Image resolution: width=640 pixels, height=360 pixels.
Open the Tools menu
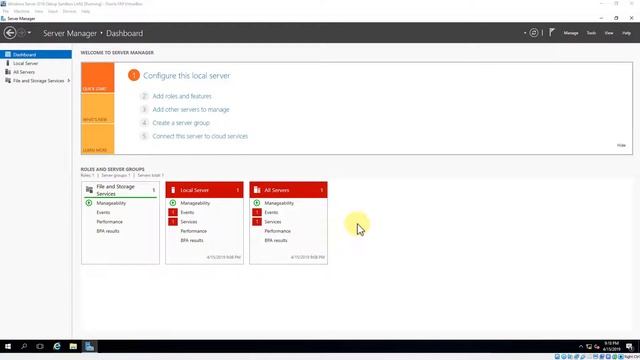pyautogui.click(x=591, y=33)
